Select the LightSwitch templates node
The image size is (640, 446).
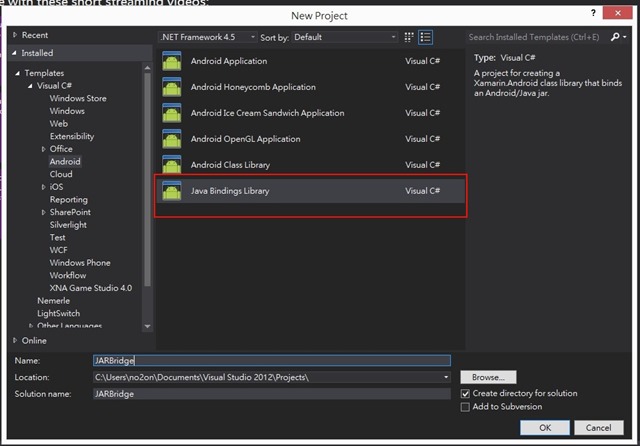point(58,313)
